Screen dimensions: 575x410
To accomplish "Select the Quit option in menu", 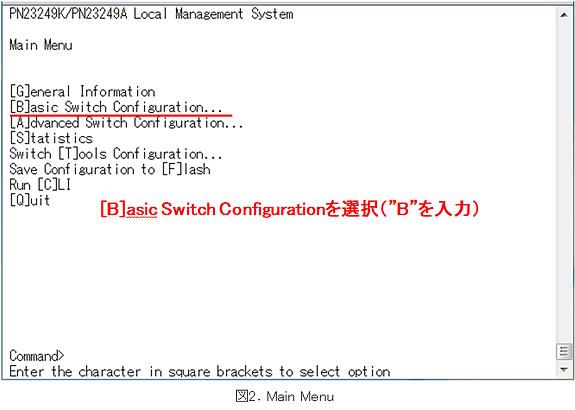I will [x=30, y=200].
